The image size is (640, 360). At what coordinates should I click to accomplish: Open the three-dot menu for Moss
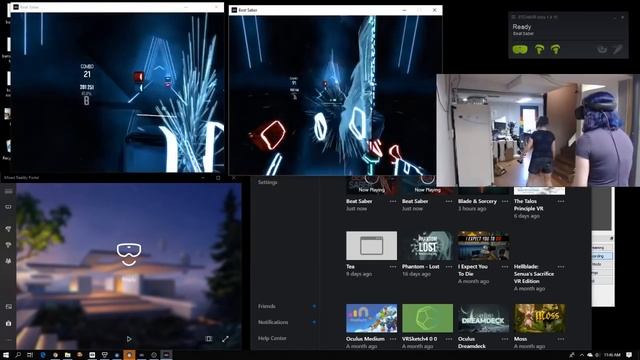click(x=561, y=339)
